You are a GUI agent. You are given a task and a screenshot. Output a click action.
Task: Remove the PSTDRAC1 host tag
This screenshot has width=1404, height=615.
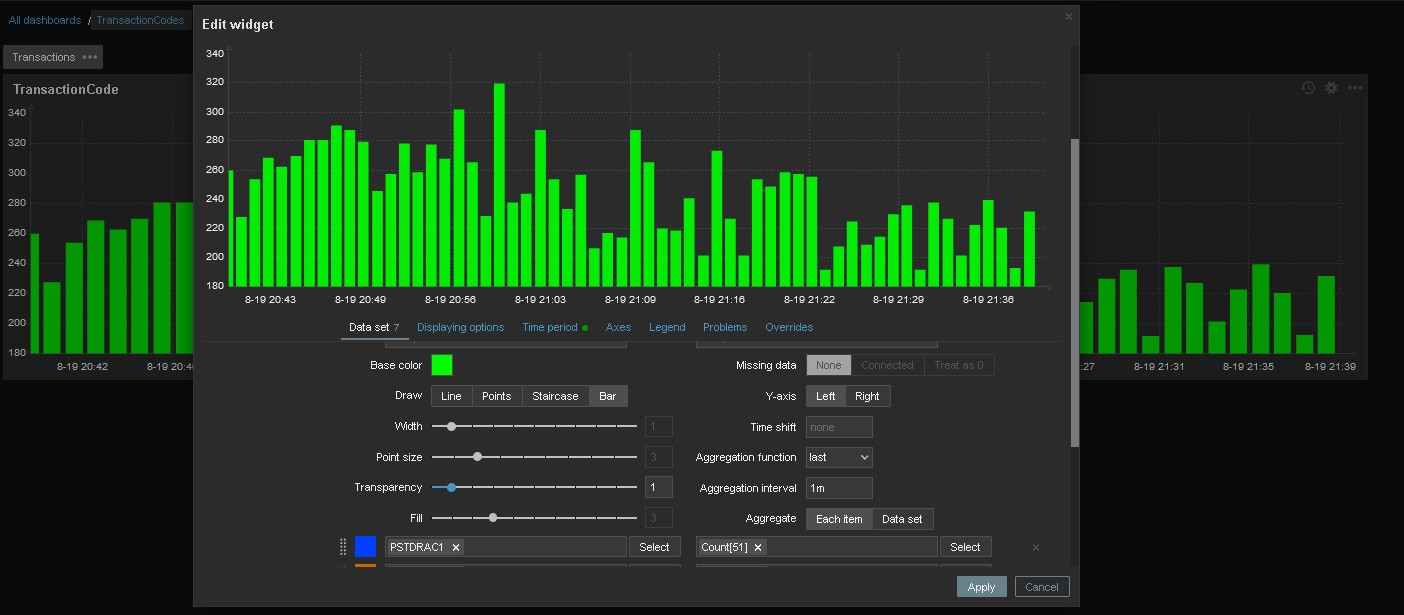tap(456, 547)
